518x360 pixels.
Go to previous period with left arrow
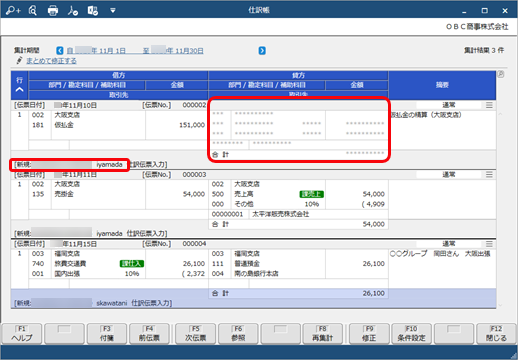(x=60, y=51)
